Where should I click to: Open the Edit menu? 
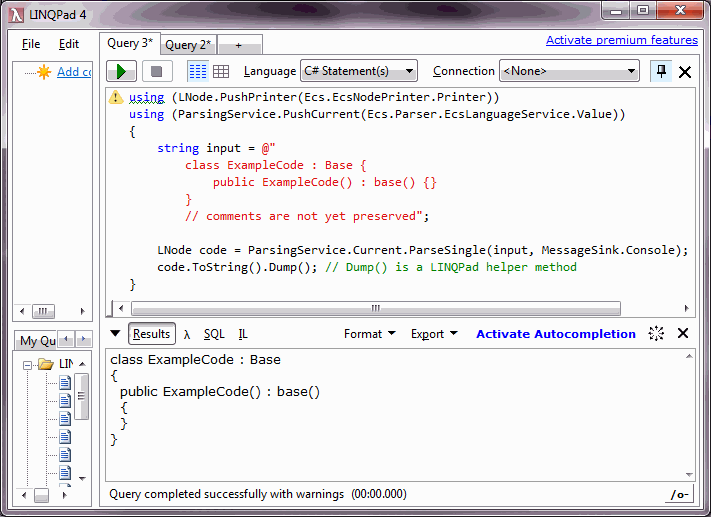68,44
